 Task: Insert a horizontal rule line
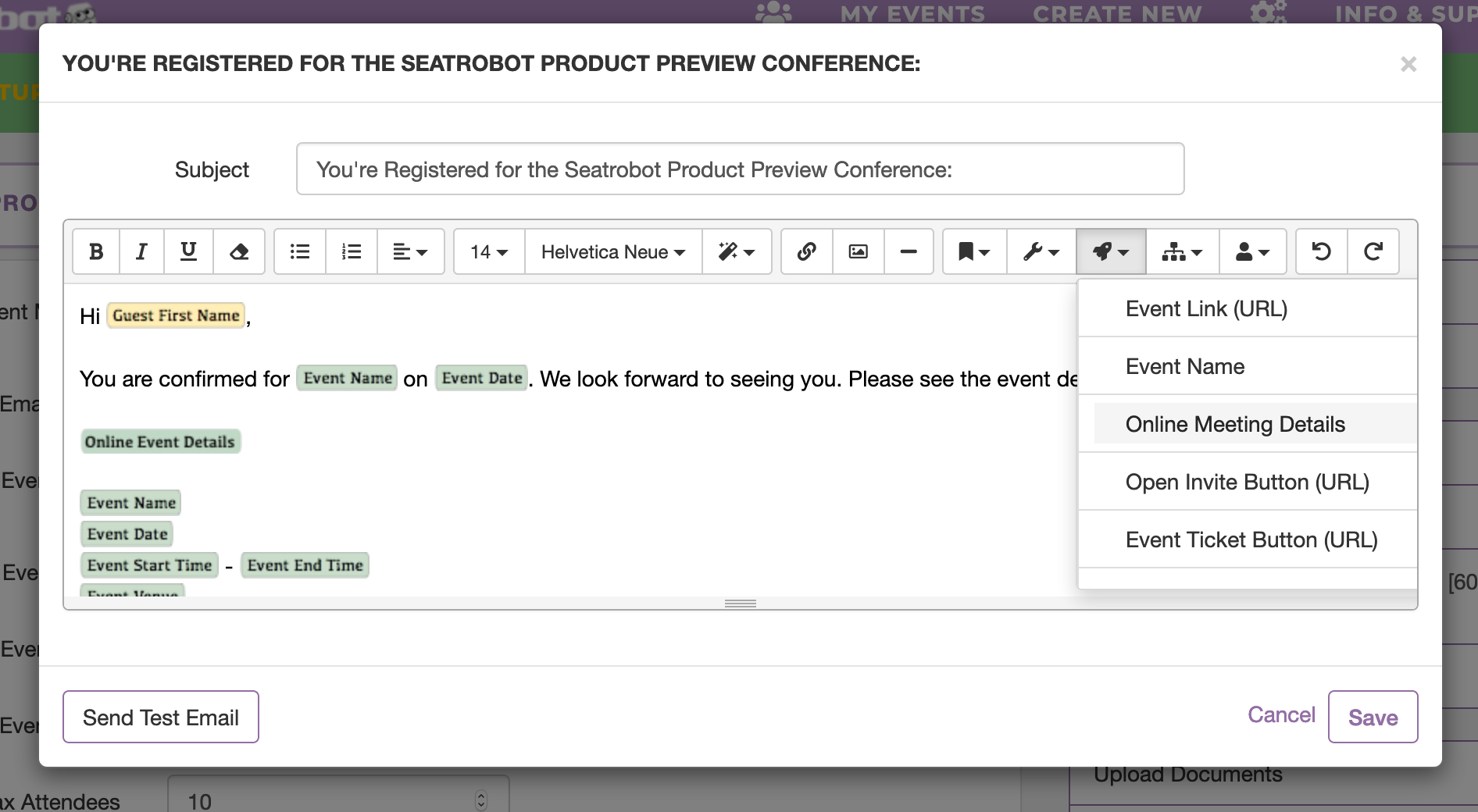click(x=909, y=251)
